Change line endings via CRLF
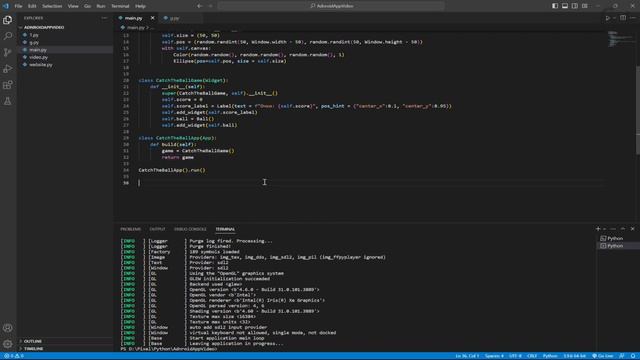The image size is (640, 360). 532,356
